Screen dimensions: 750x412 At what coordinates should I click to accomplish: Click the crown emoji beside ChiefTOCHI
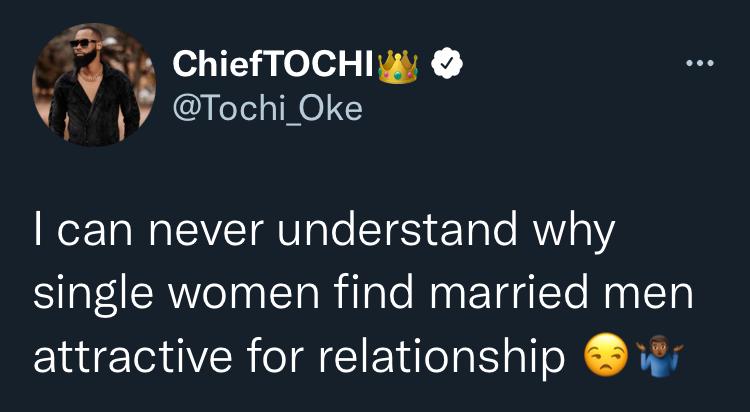399,64
